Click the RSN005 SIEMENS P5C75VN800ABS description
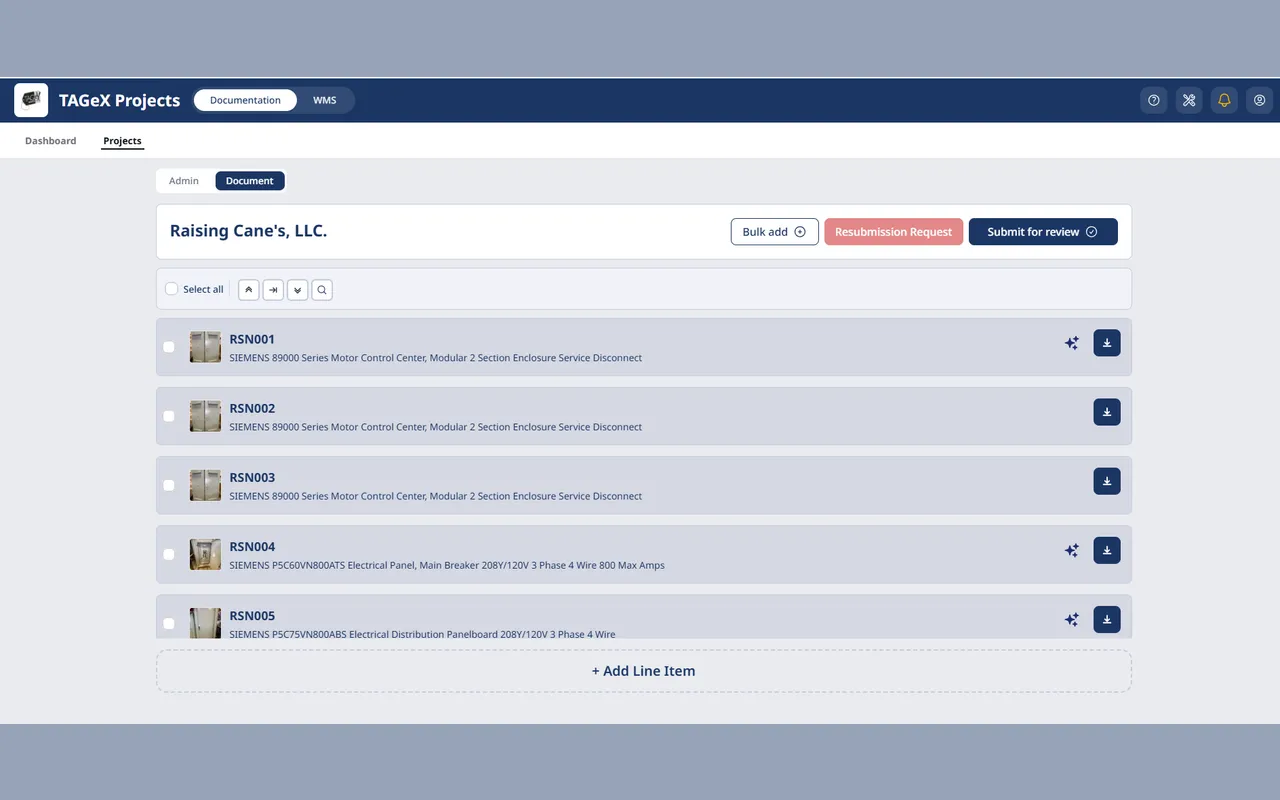The height and width of the screenshot is (800, 1280). 422,634
